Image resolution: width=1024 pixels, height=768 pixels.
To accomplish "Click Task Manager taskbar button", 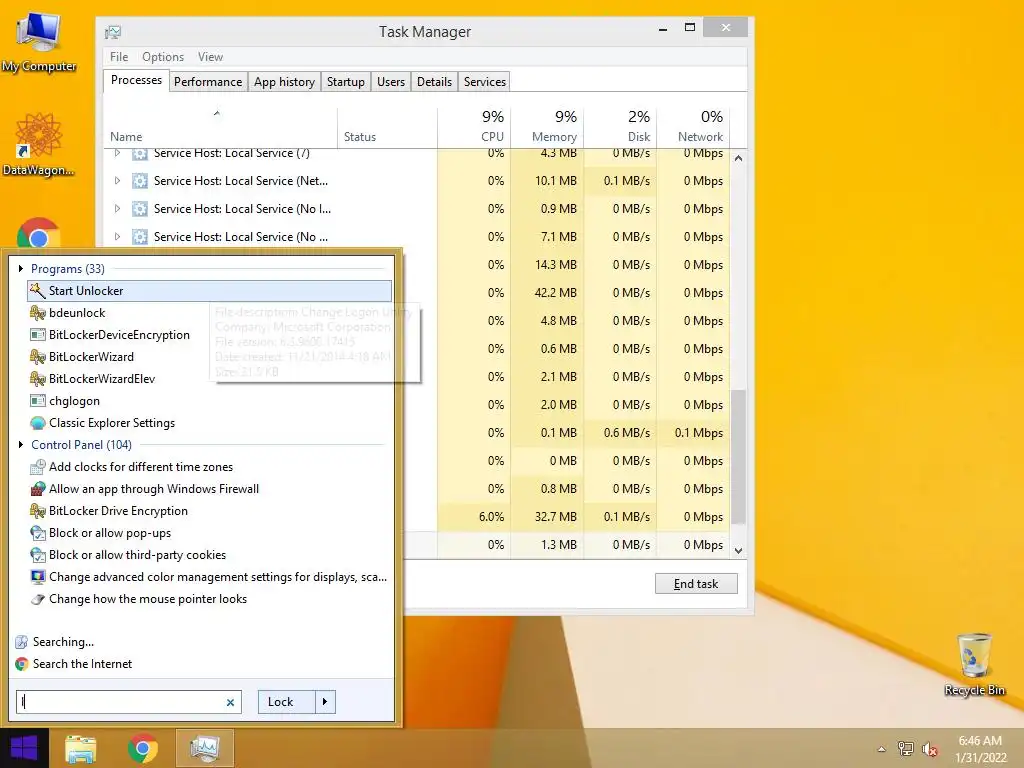I will [205, 748].
